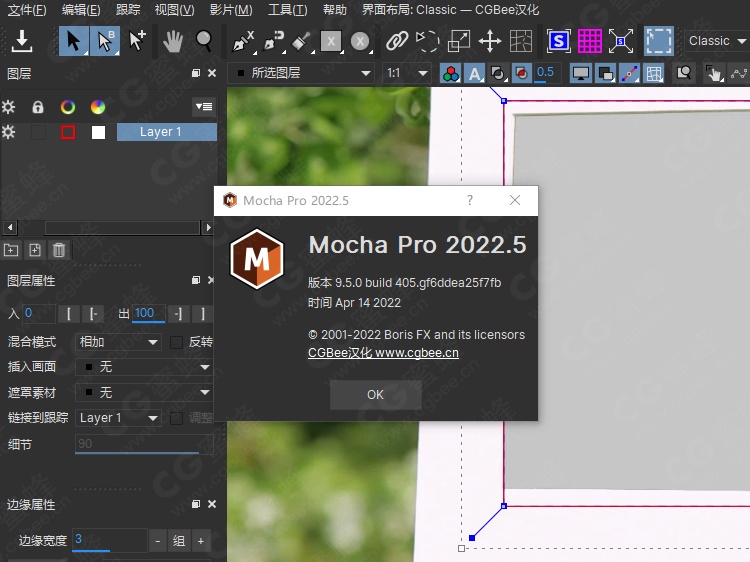Select the Bezier spline pen tool
The image size is (750, 562).
(x=273, y=42)
